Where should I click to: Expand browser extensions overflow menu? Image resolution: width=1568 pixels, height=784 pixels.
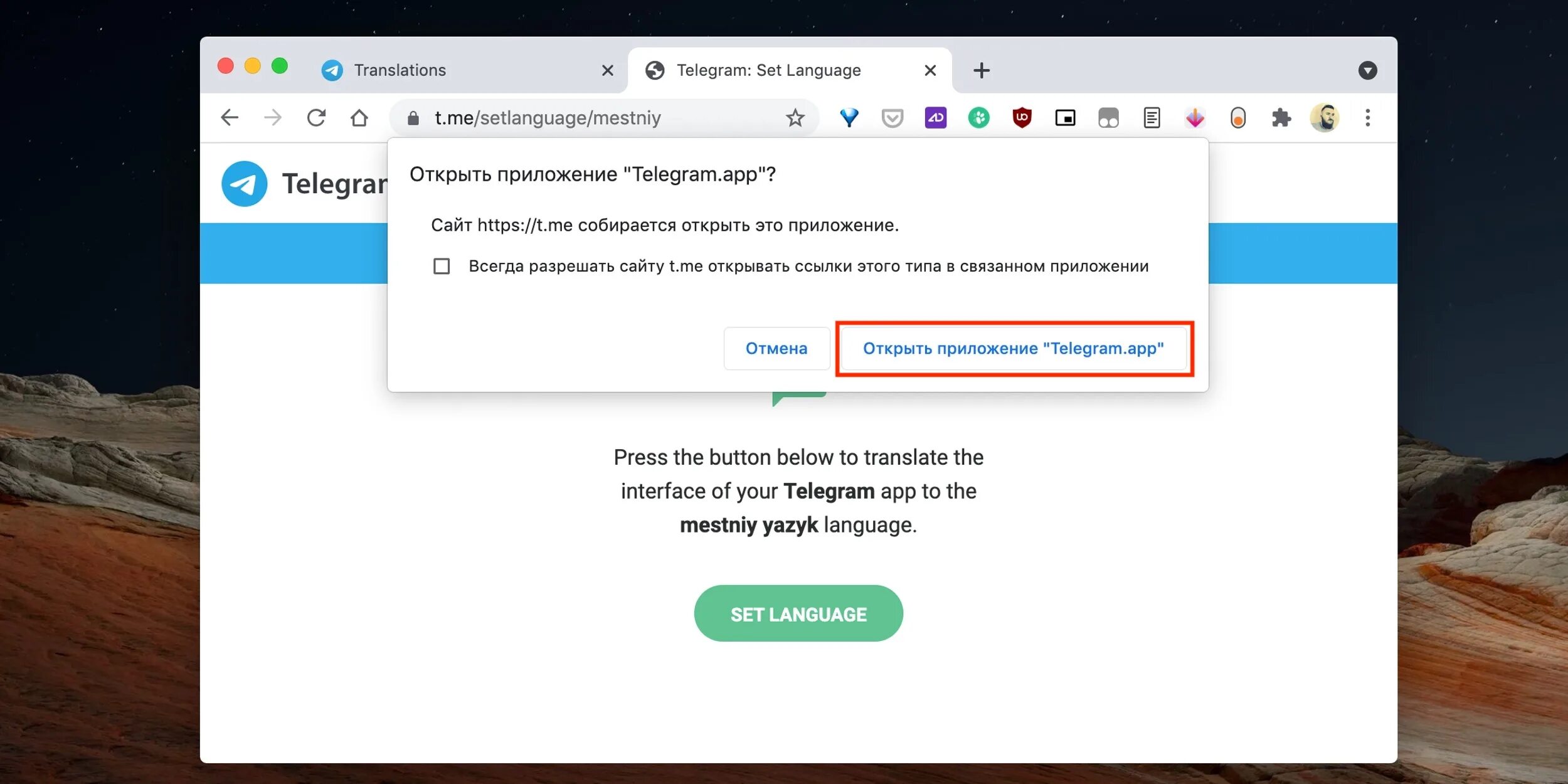point(1281,118)
